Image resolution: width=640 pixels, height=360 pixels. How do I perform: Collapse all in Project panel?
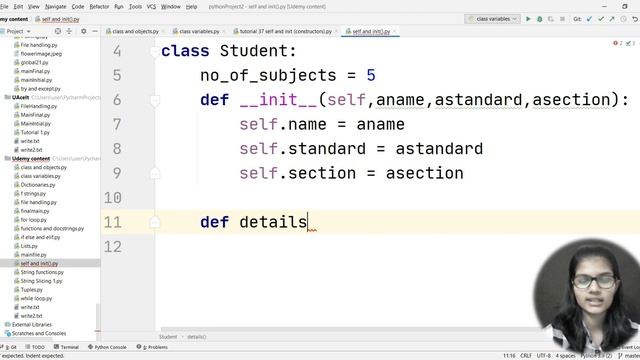69,31
